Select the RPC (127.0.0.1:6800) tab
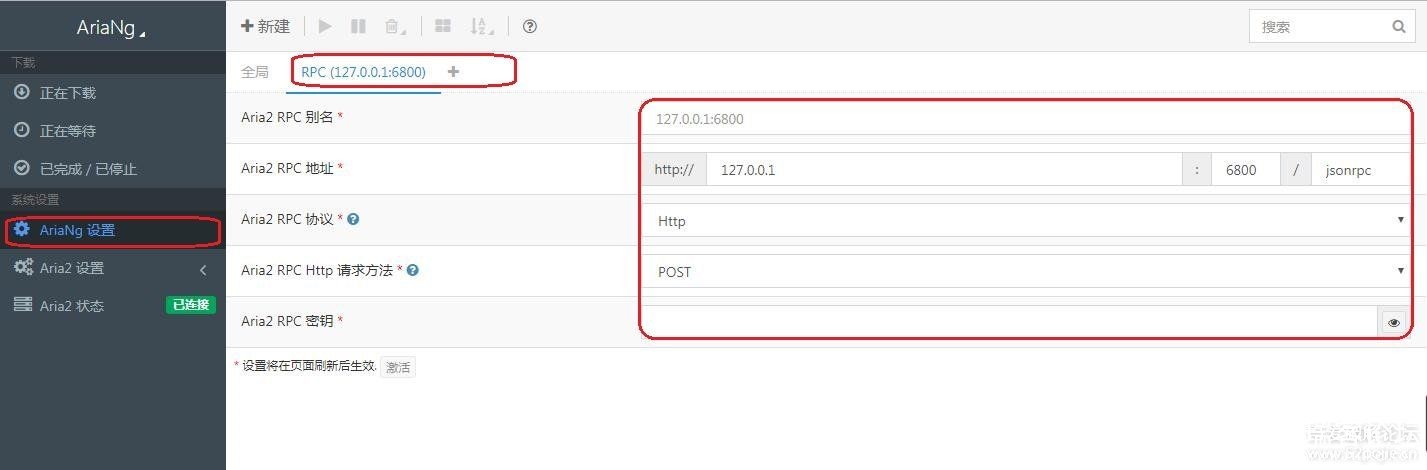Image resolution: width=1427 pixels, height=470 pixels. (x=363, y=72)
